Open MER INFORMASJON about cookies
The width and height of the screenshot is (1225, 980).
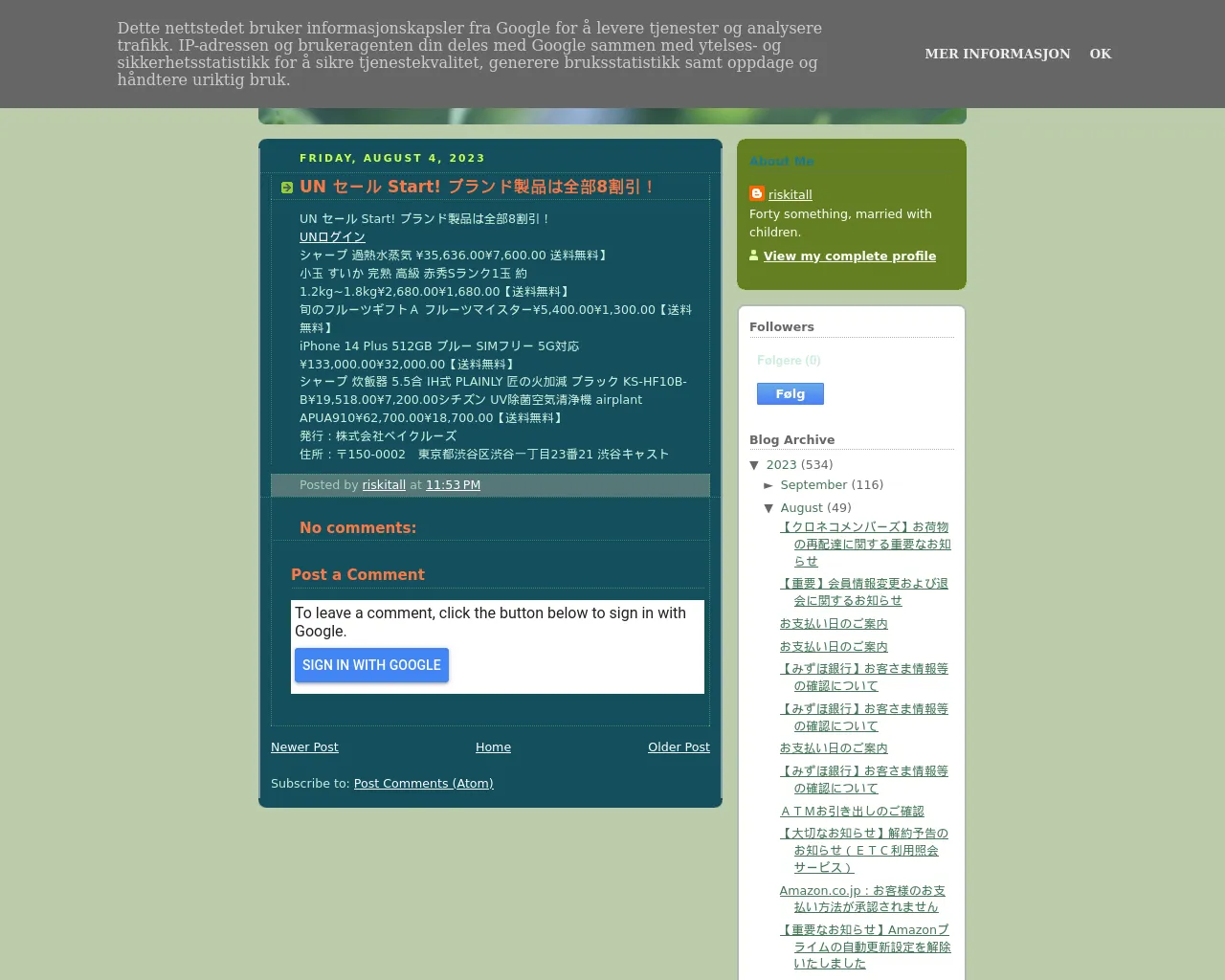[x=997, y=54]
